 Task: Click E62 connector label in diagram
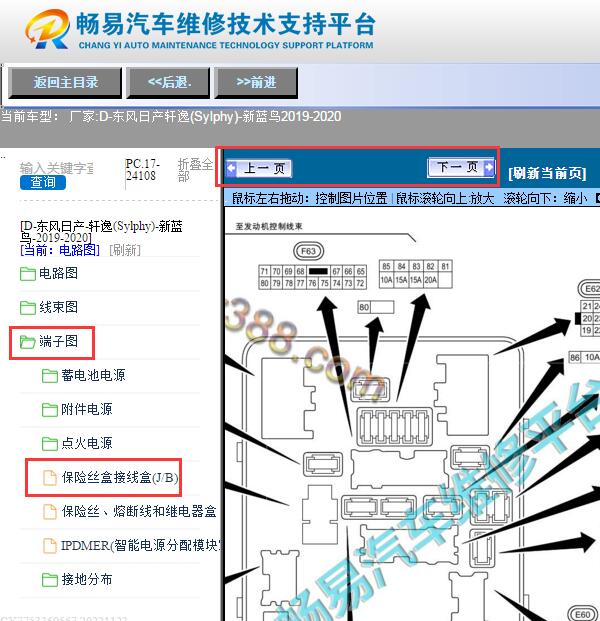pos(591,289)
